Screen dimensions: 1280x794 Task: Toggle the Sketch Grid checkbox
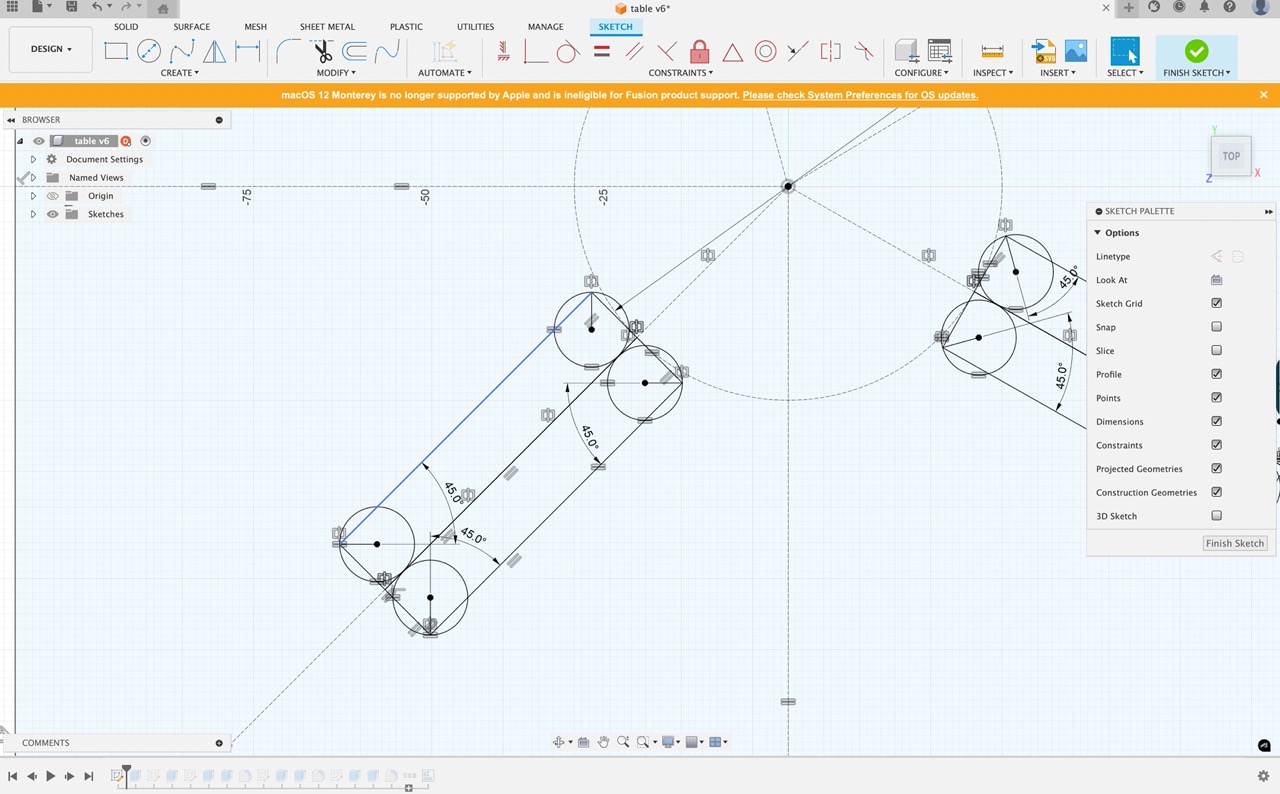[1216, 303]
